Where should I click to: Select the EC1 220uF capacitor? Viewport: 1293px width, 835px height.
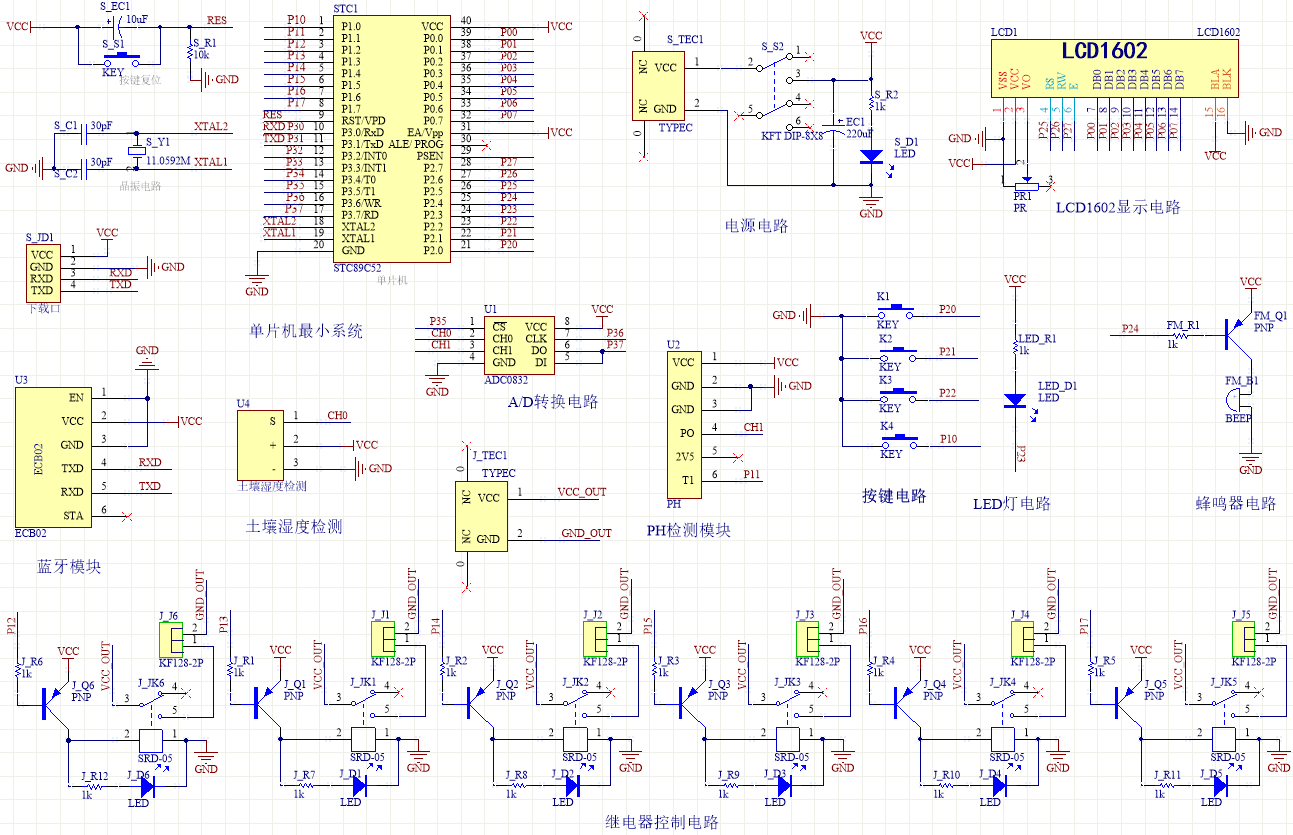pos(834,127)
